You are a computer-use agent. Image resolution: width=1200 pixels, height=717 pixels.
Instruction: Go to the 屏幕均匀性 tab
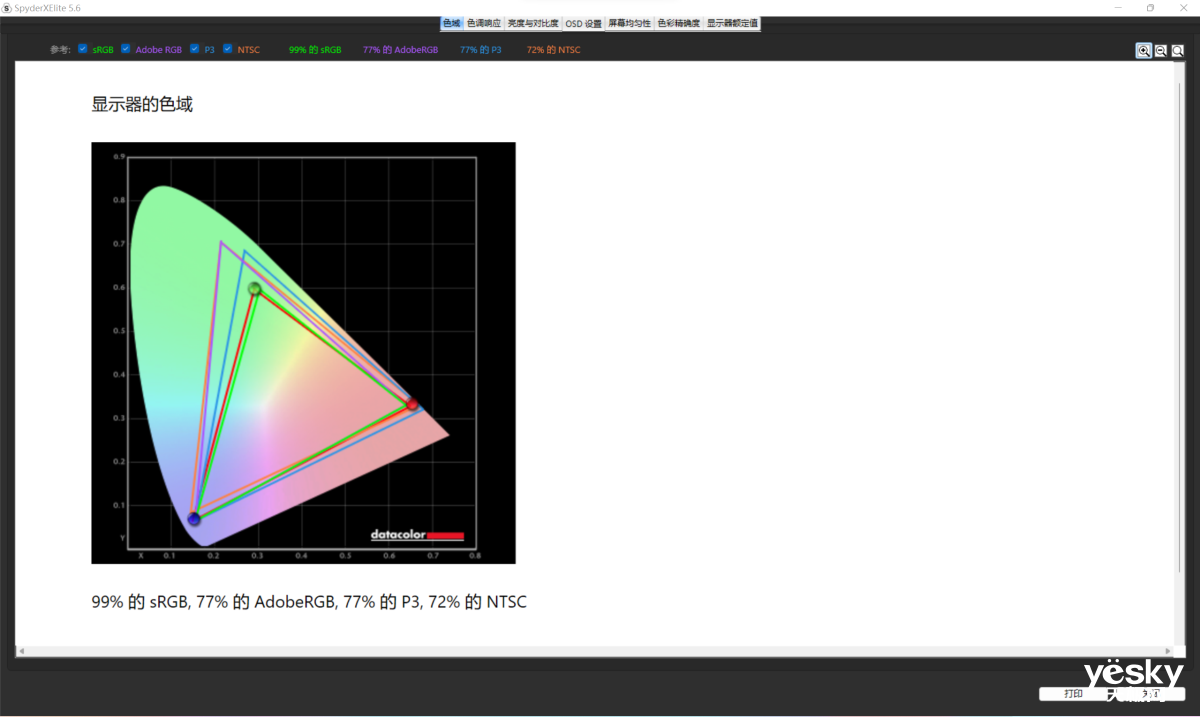tap(629, 23)
